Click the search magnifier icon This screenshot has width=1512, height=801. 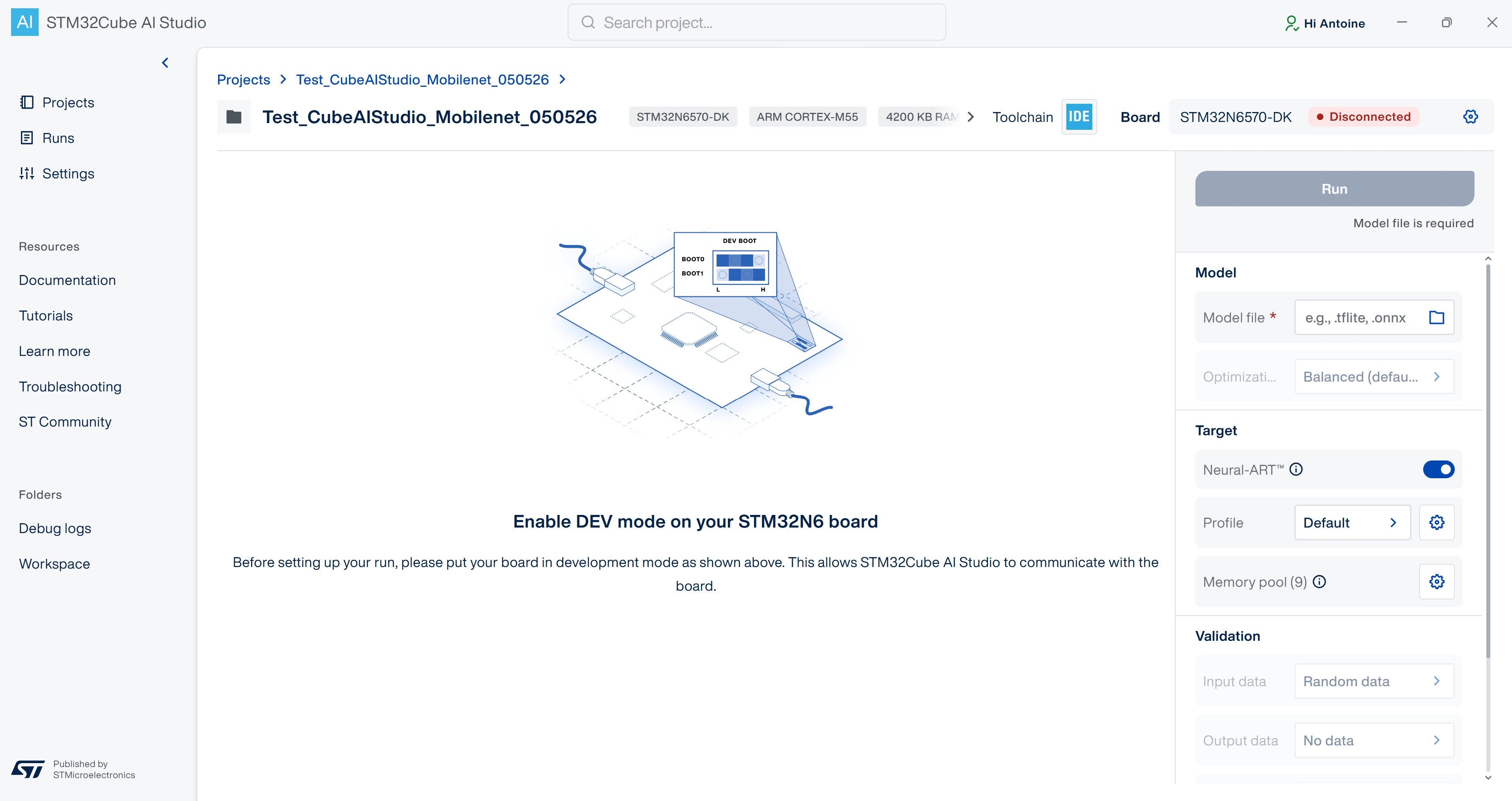[587, 22]
